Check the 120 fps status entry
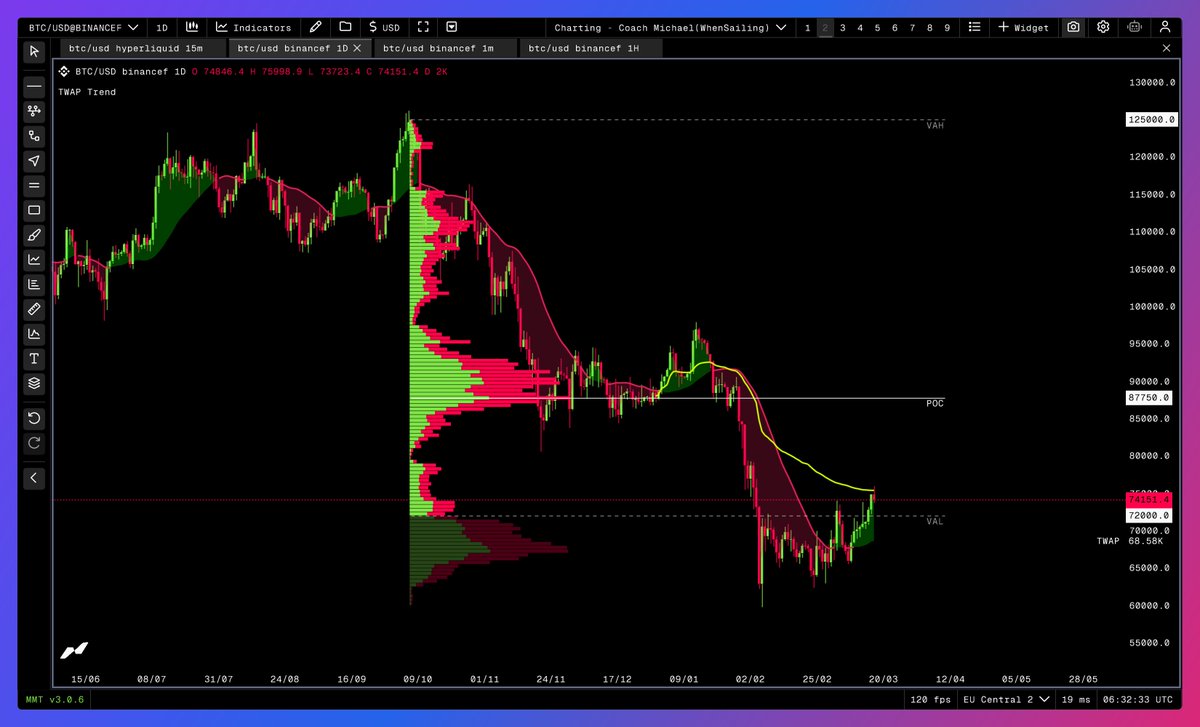Image resolution: width=1200 pixels, height=727 pixels. (929, 700)
